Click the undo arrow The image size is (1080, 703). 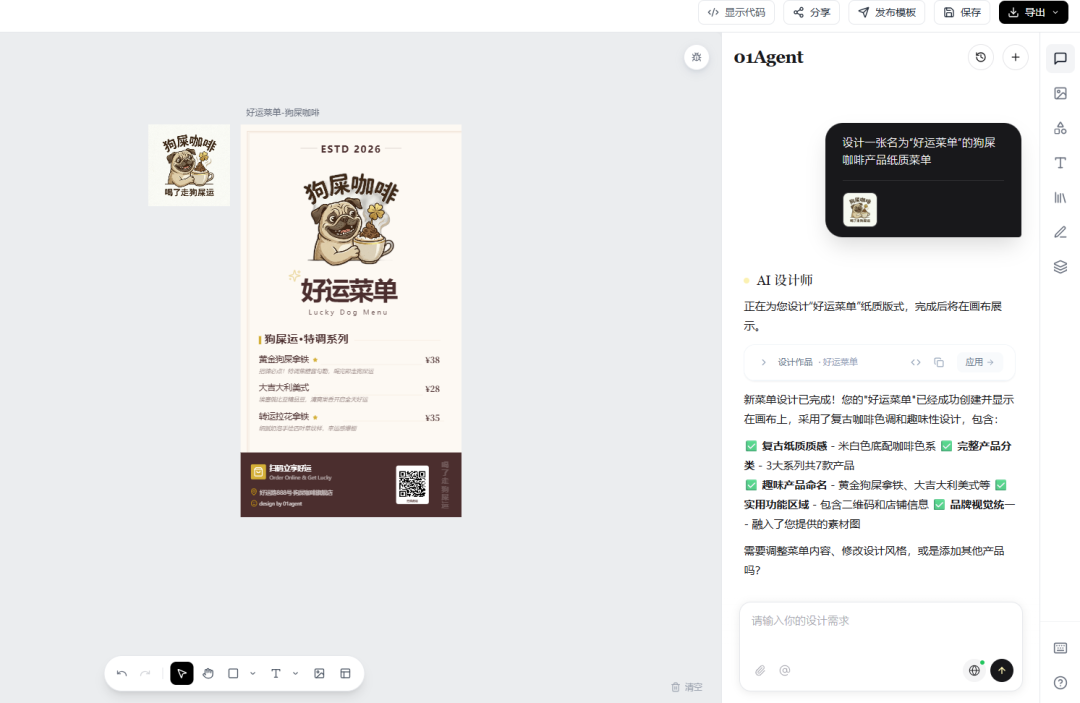pyautogui.click(x=122, y=673)
